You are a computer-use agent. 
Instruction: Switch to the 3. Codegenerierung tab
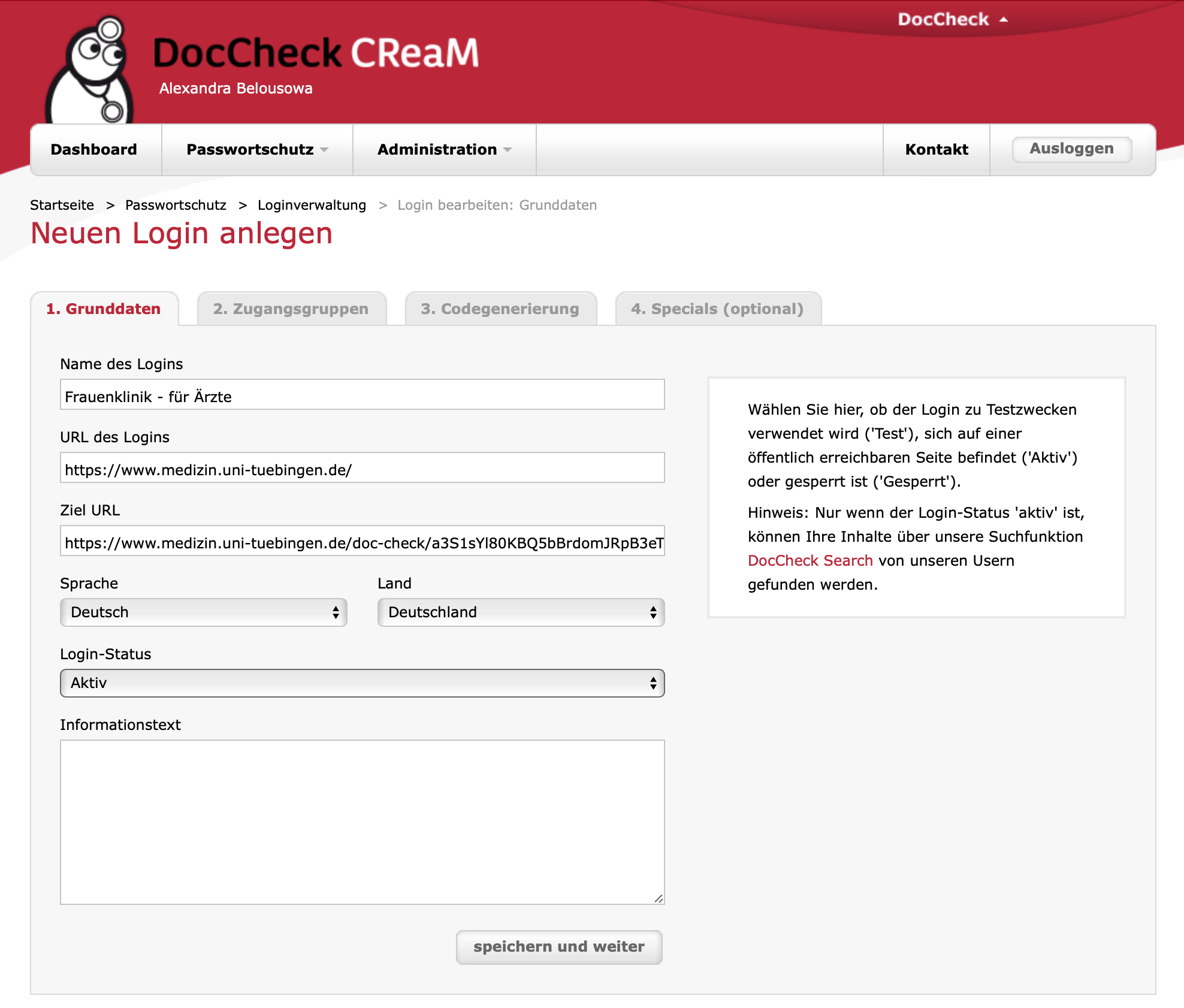coord(500,309)
